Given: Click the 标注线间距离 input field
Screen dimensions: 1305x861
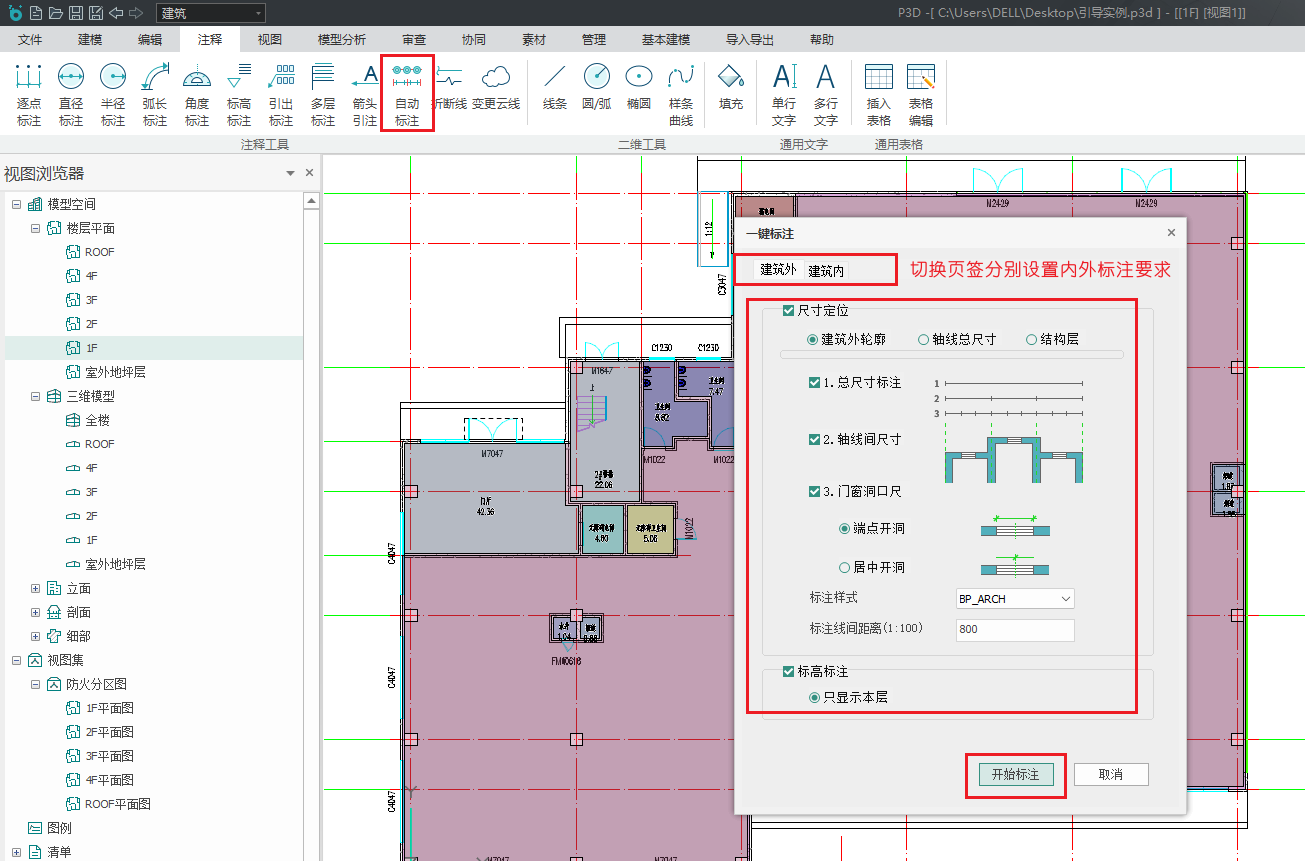Looking at the screenshot, I should 1014,630.
